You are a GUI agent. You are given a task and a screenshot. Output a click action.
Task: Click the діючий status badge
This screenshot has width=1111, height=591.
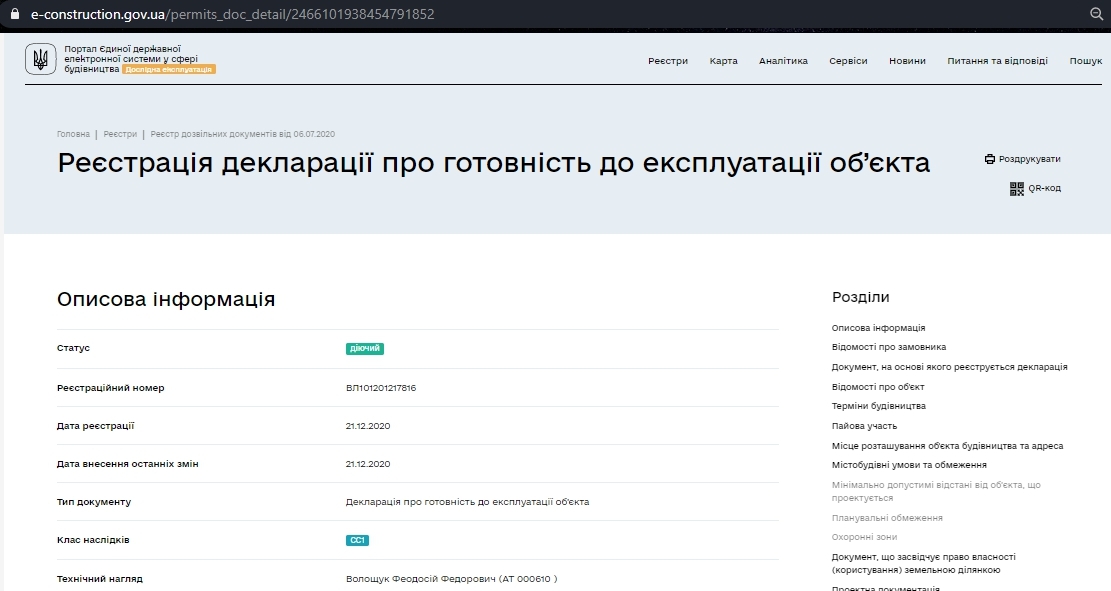tap(365, 349)
